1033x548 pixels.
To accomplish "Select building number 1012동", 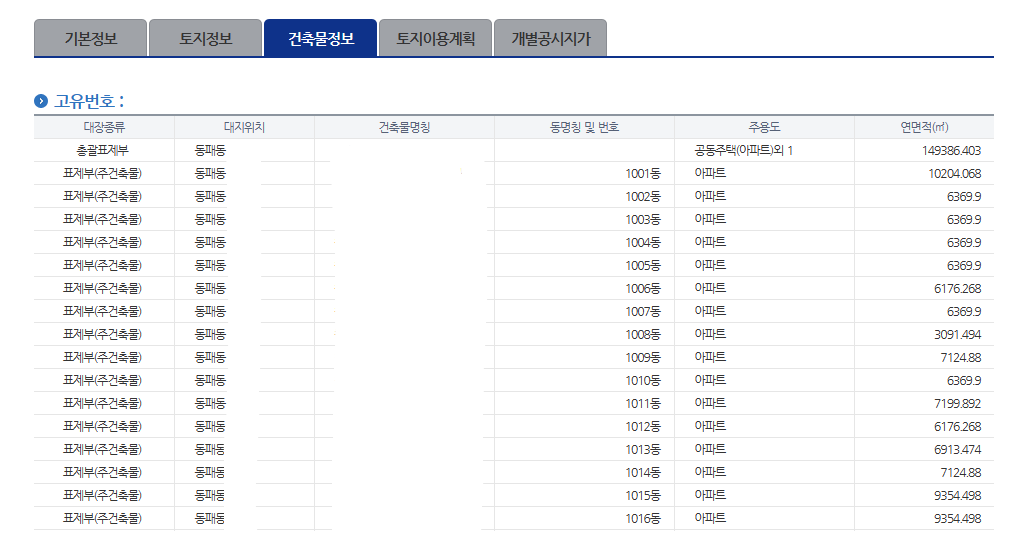I will pos(643,426).
